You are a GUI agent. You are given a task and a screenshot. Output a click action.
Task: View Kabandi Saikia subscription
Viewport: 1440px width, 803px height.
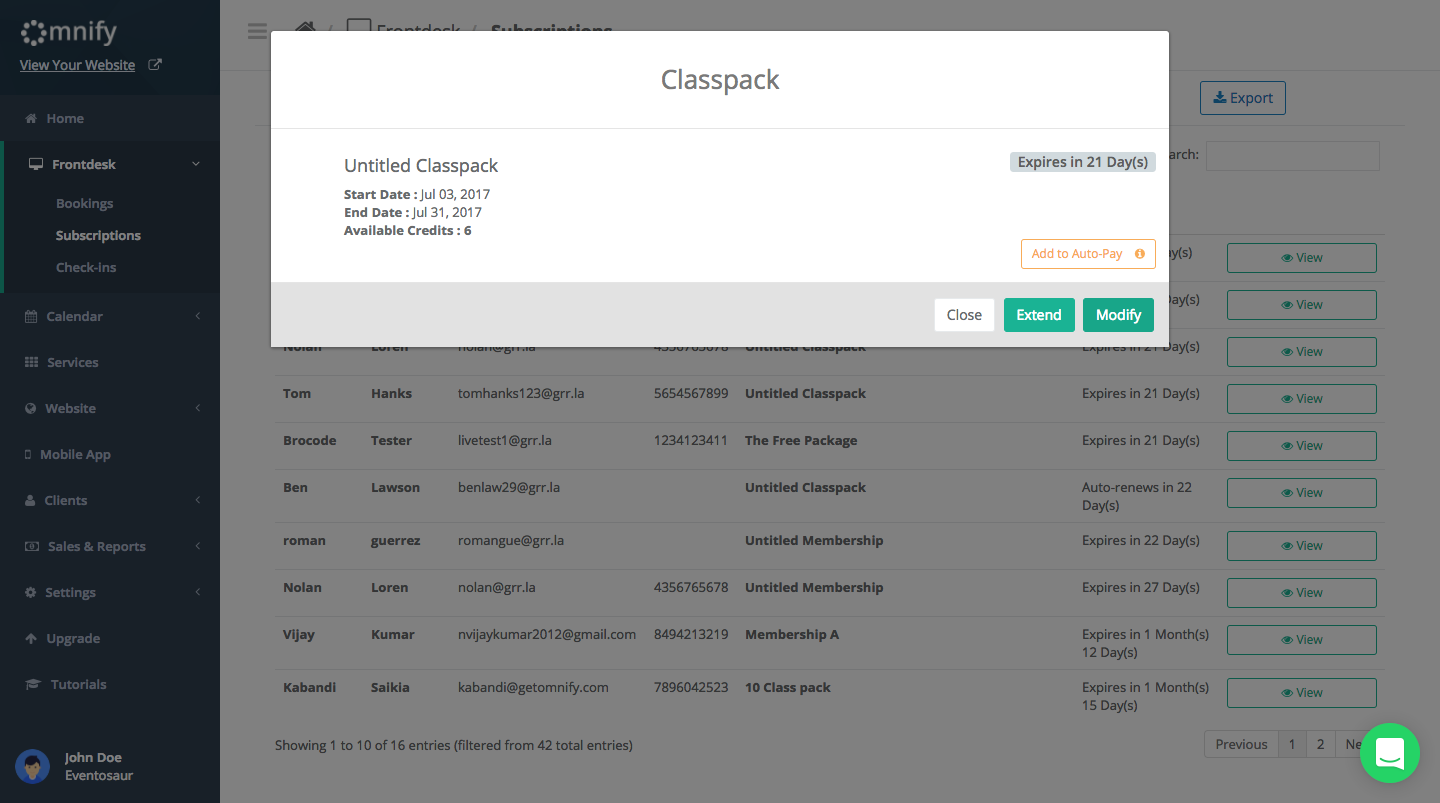click(x=1301, y=692)
